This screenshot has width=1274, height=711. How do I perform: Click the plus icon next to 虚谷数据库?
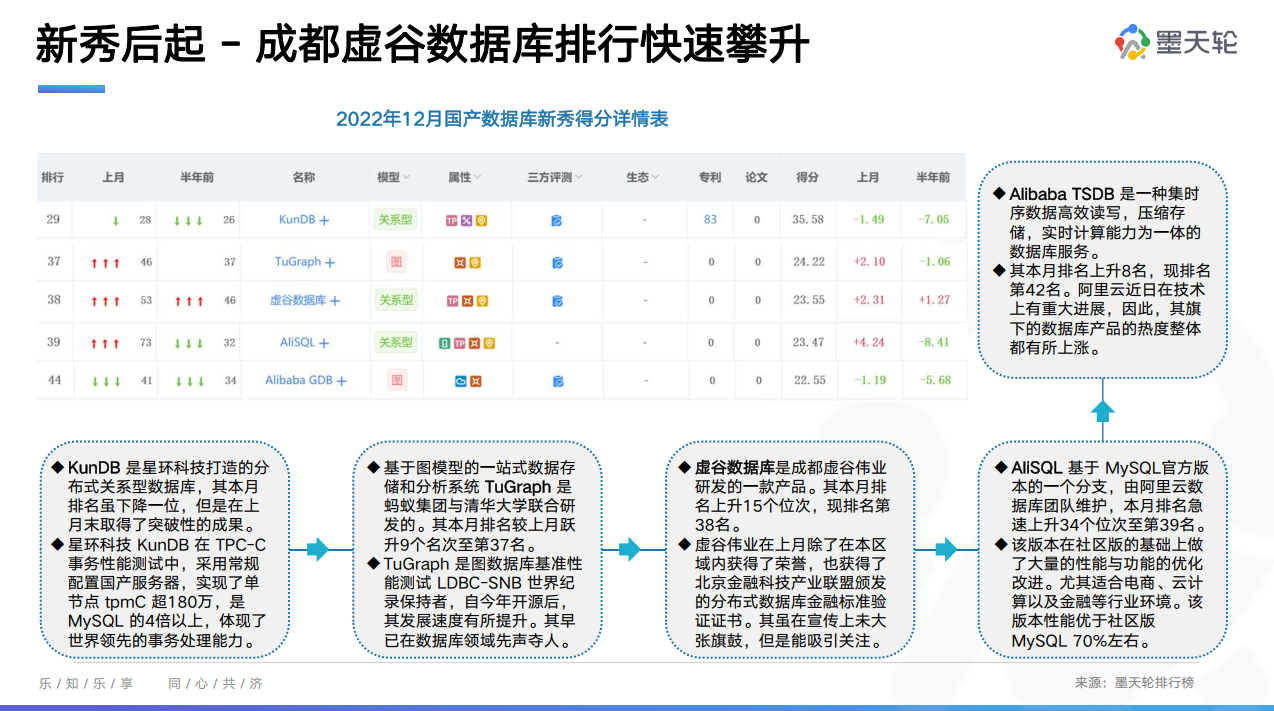click(335, 301)
